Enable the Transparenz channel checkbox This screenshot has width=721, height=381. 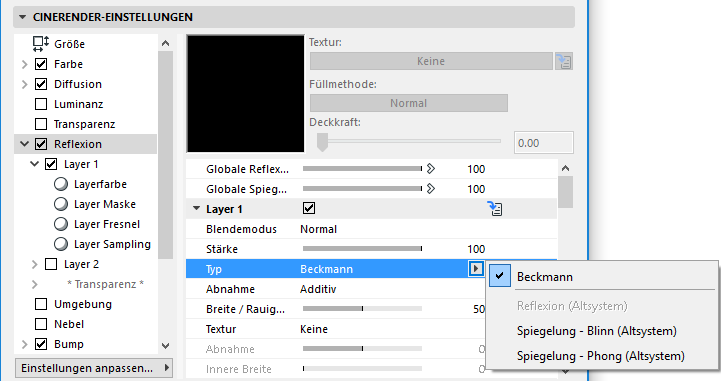click(41, 124)
